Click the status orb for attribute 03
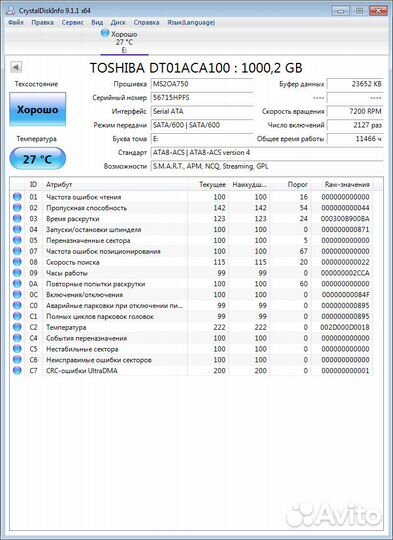 [17, 218]
